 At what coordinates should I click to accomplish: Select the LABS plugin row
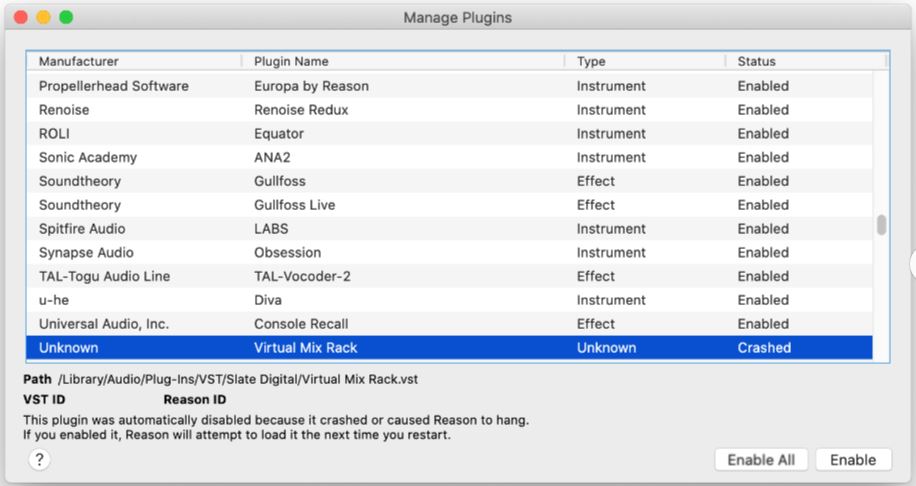point(449,229)
